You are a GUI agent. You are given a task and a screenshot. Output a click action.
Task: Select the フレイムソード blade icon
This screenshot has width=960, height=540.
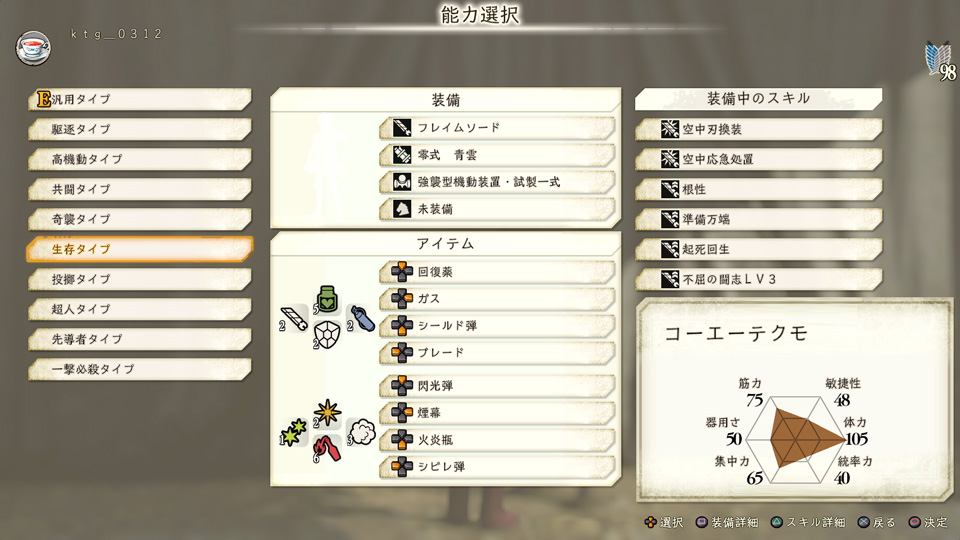pyautogui.click(x=402, y=128)
